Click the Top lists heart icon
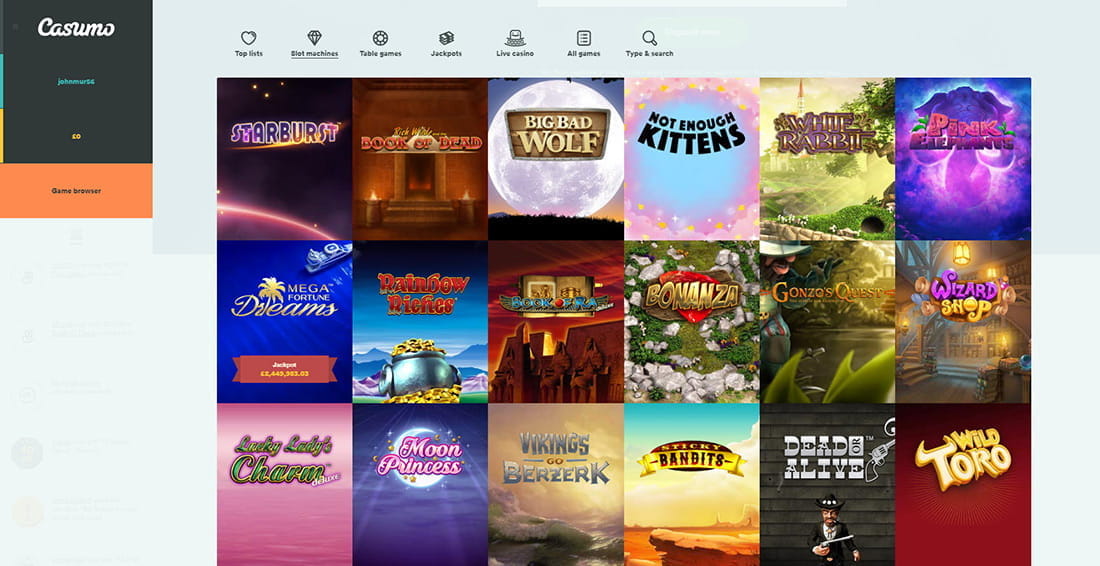1100x566 pixels. click(248, 38)
